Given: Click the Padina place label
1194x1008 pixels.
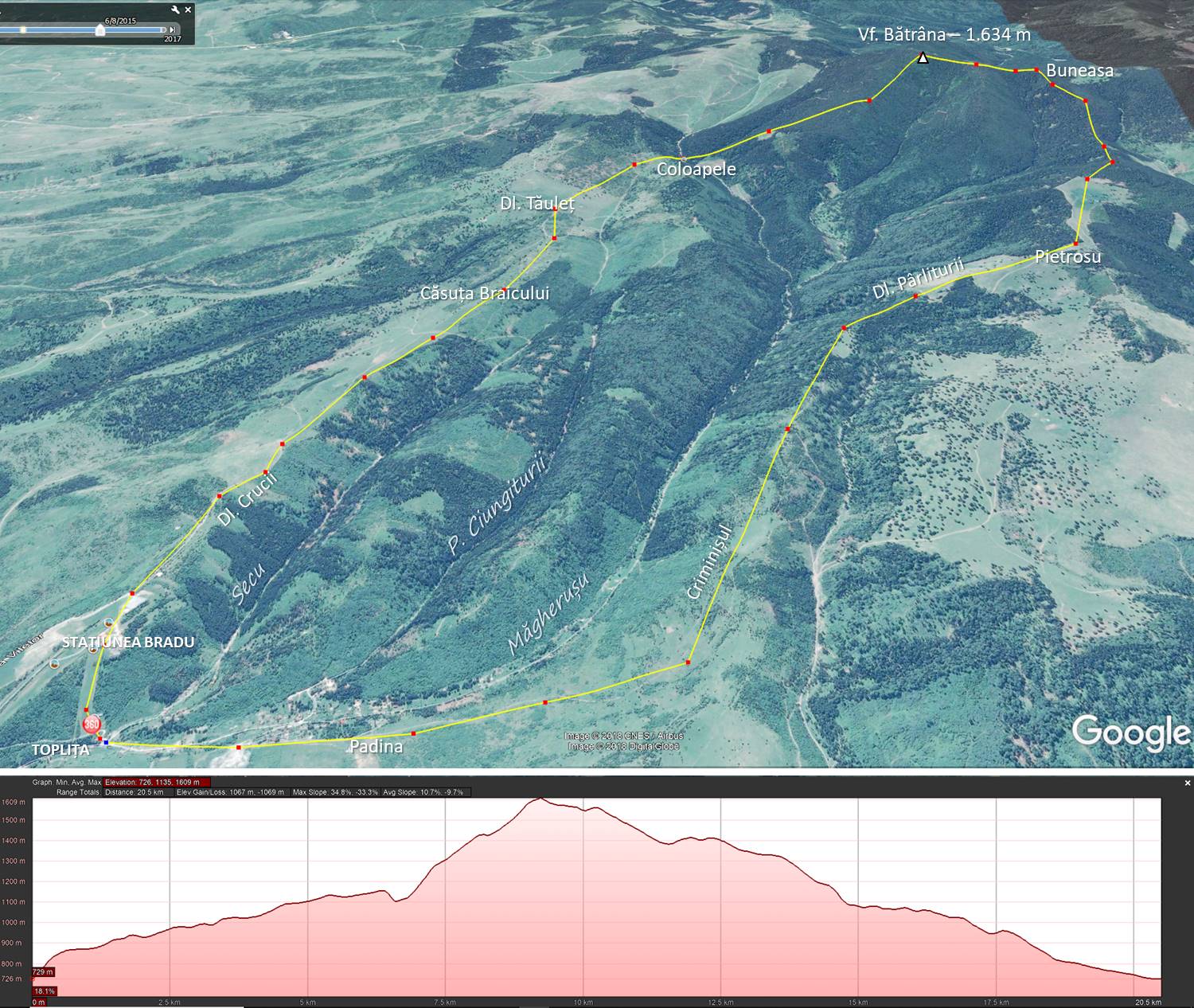Looking at the screenshot, I should [376, 747].
